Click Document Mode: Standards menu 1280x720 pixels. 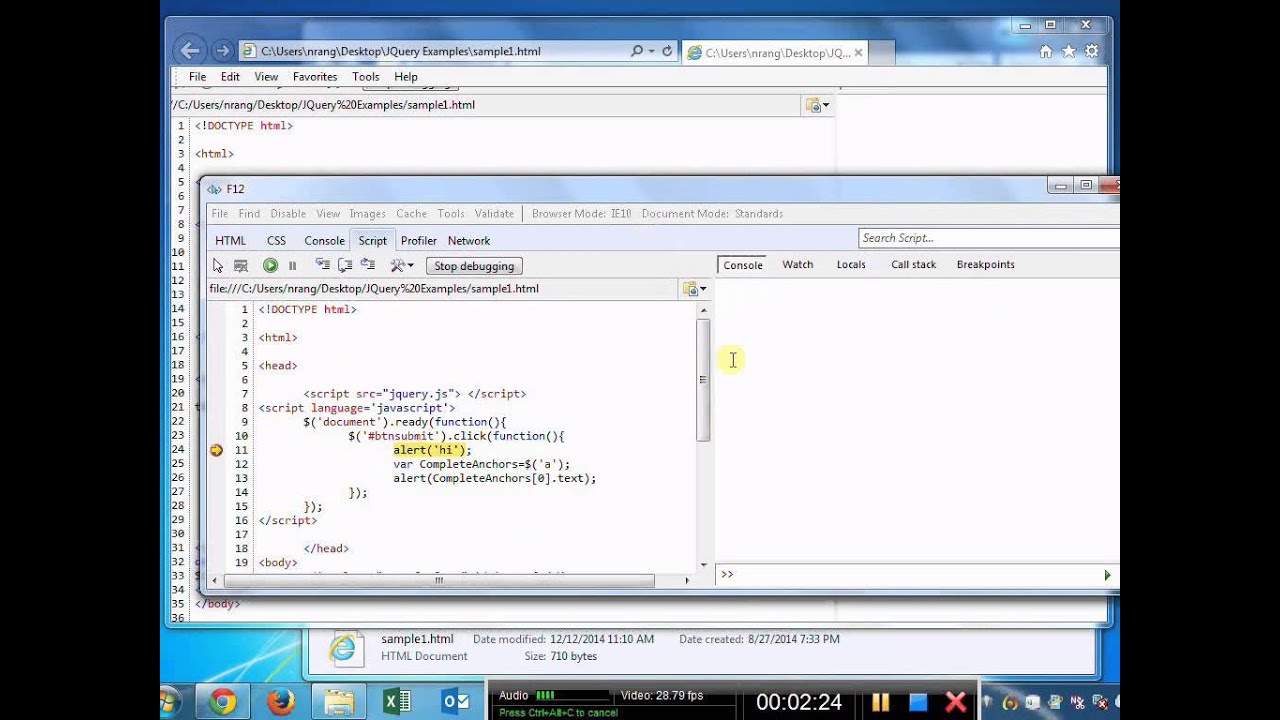tap(712, 214)
